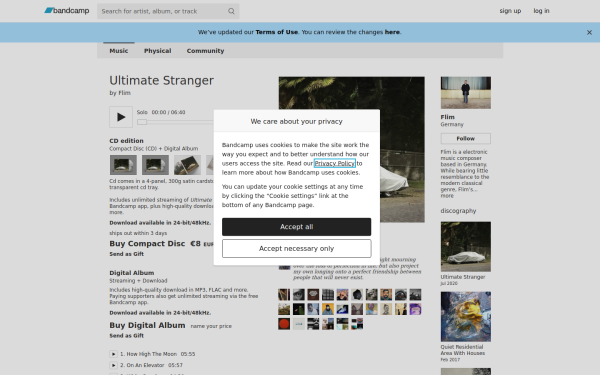The width and height of the screenshot is (600, 375).
Task: Click the search magnifier icon
Action: pyautogui.click(x=231, y=11)
